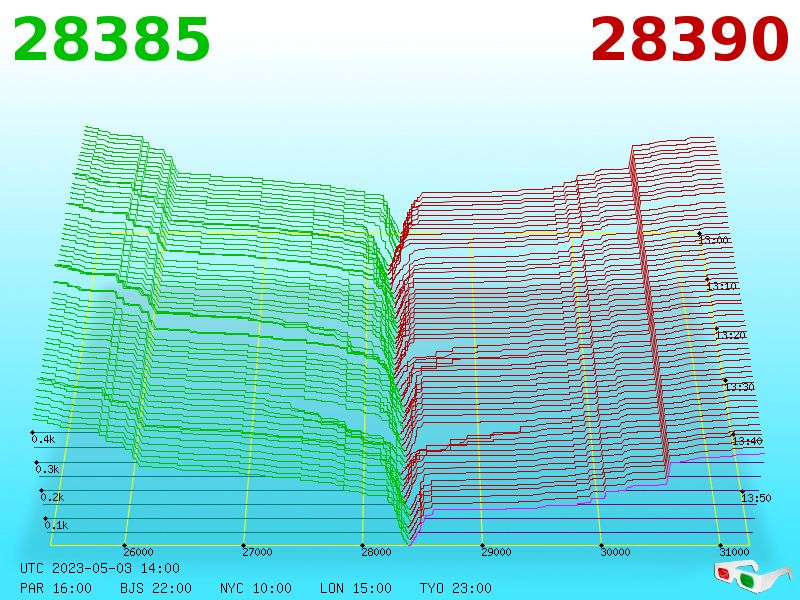
Task: Click the 26000 price axis label
Action: (x=138, y=552)
